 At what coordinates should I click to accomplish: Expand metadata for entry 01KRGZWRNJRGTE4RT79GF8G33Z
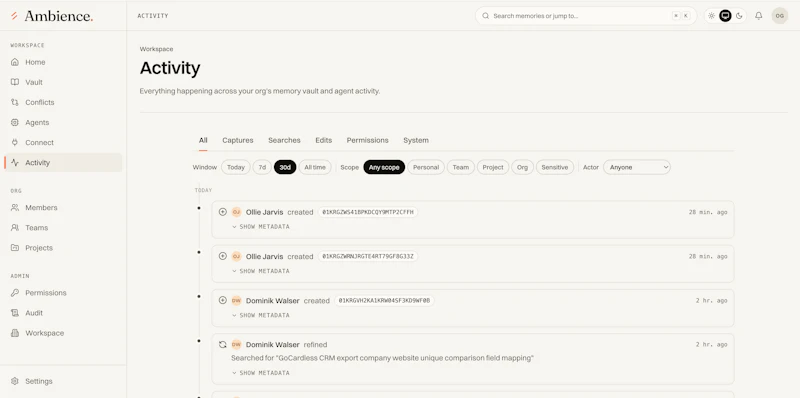pyautogui.click(x=261, y=271)
